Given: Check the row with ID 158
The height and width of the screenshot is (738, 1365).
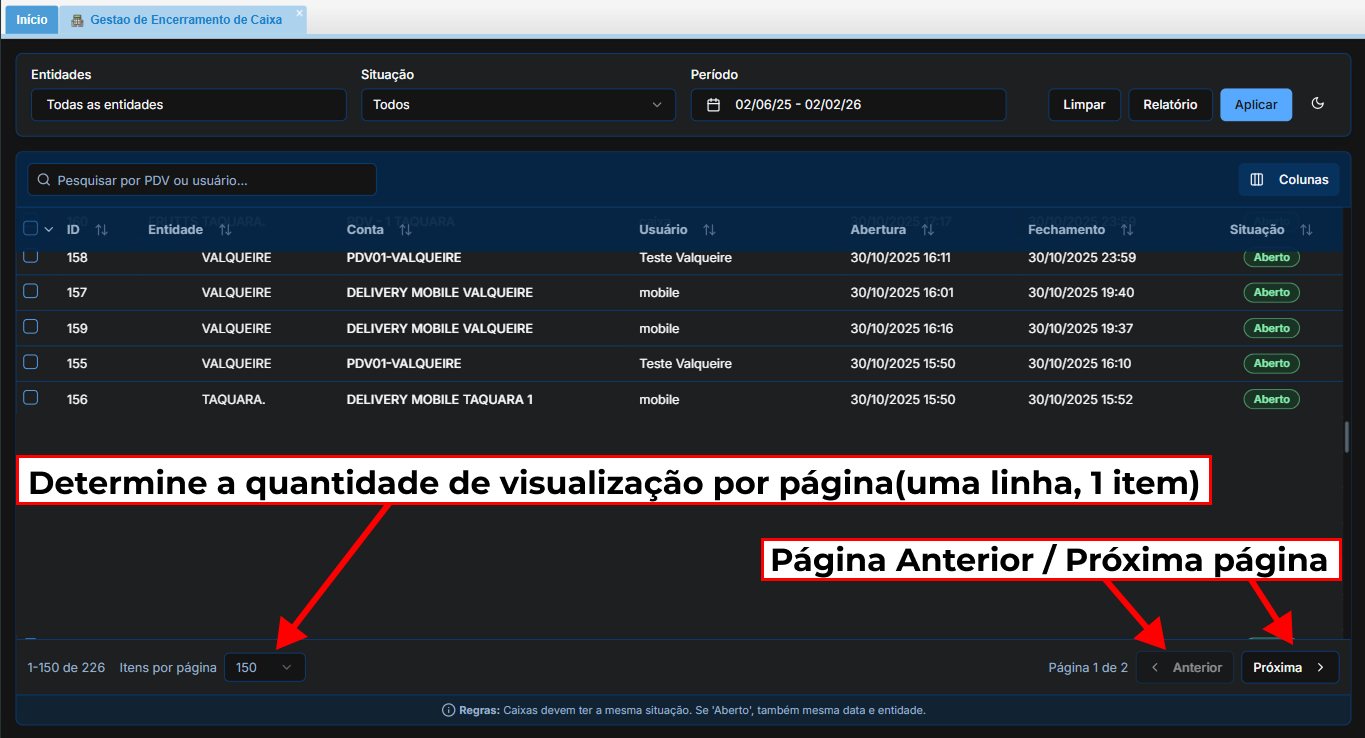Looking at the screenshot, I should (x=31, y=257).
